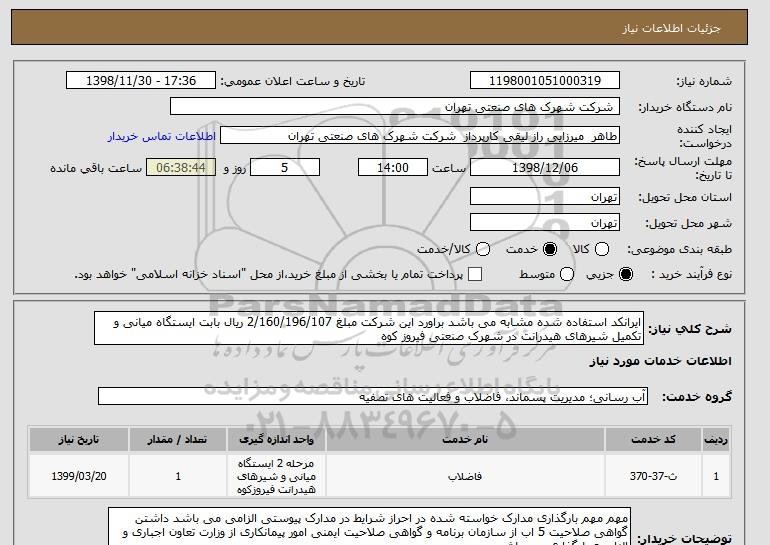
Task: Click the نام خدمت column header
Action: pos(465,439)
